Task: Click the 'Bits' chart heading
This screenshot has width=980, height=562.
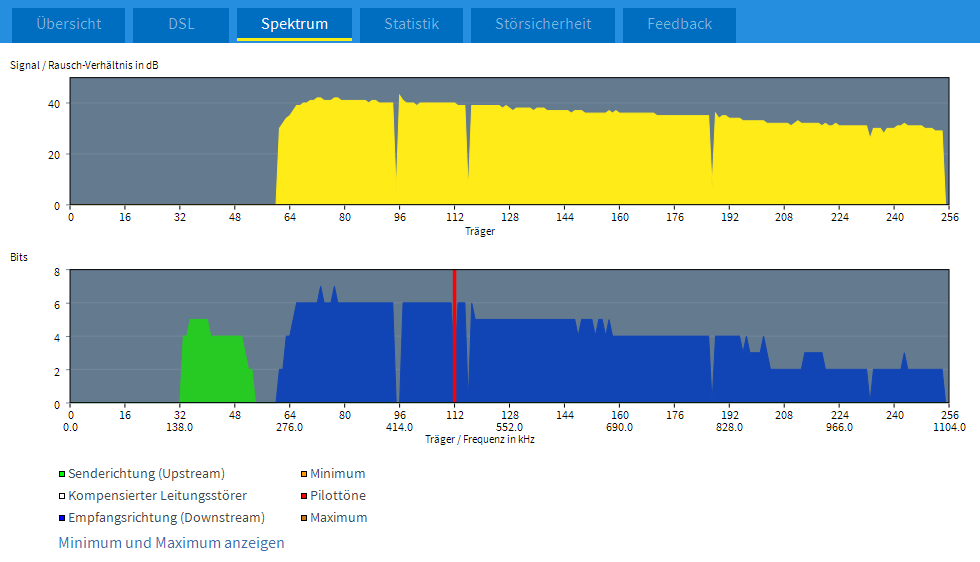Action: [19, 257]
